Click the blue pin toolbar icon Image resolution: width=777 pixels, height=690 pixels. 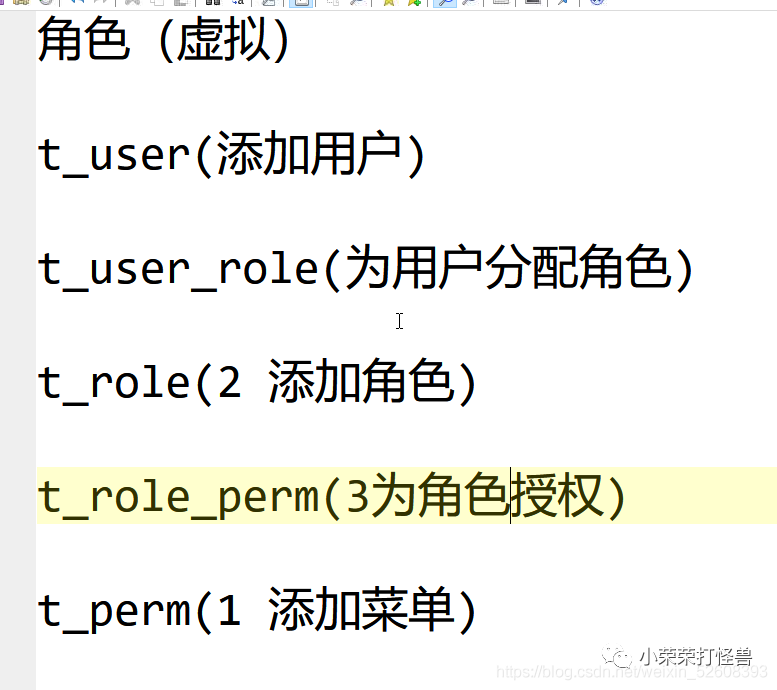click(563, 2)
